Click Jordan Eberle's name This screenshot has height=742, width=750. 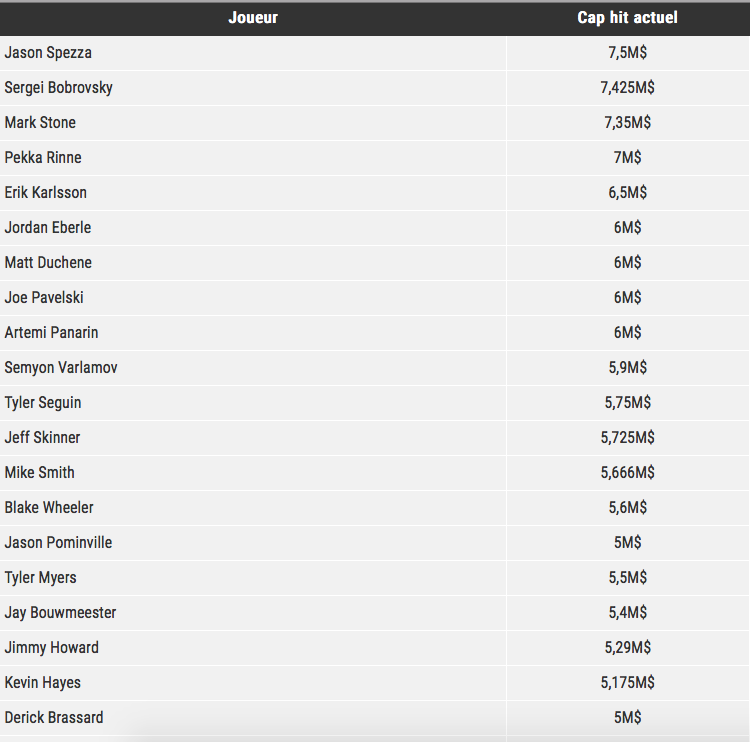coord(48,227)
